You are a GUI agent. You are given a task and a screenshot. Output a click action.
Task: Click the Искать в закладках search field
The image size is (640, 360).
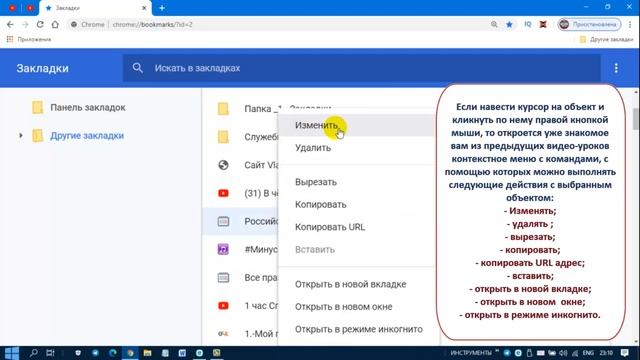tap(361, 68)
